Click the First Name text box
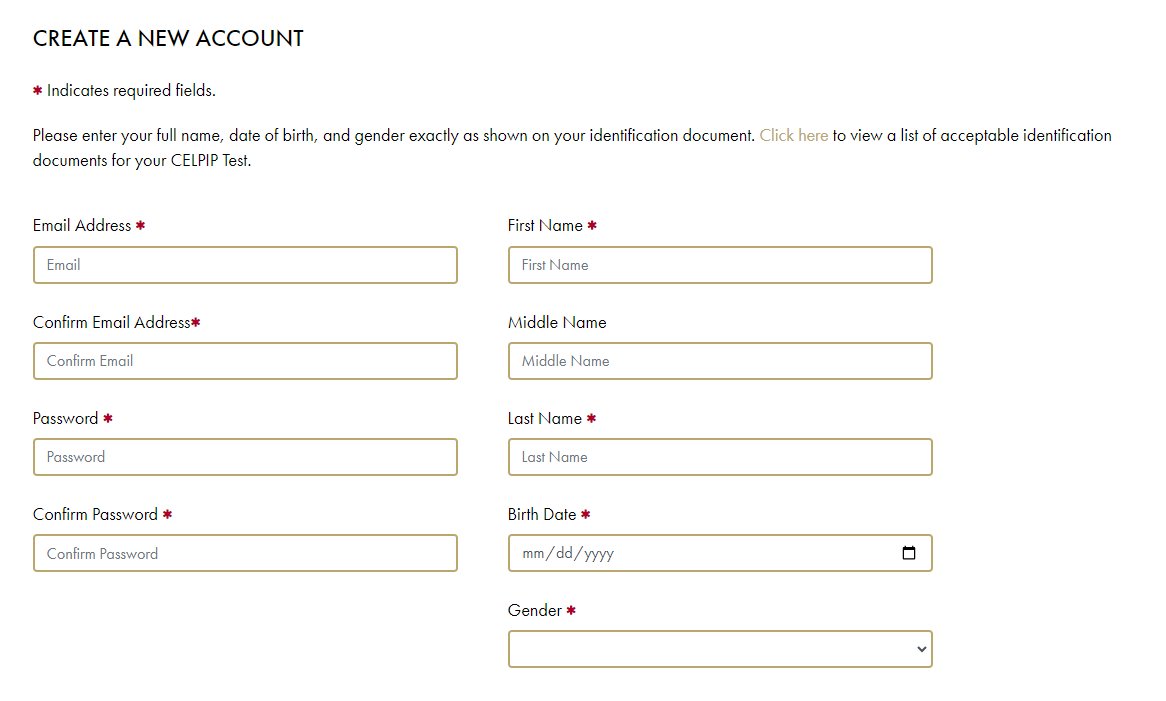 click(720, 265)
